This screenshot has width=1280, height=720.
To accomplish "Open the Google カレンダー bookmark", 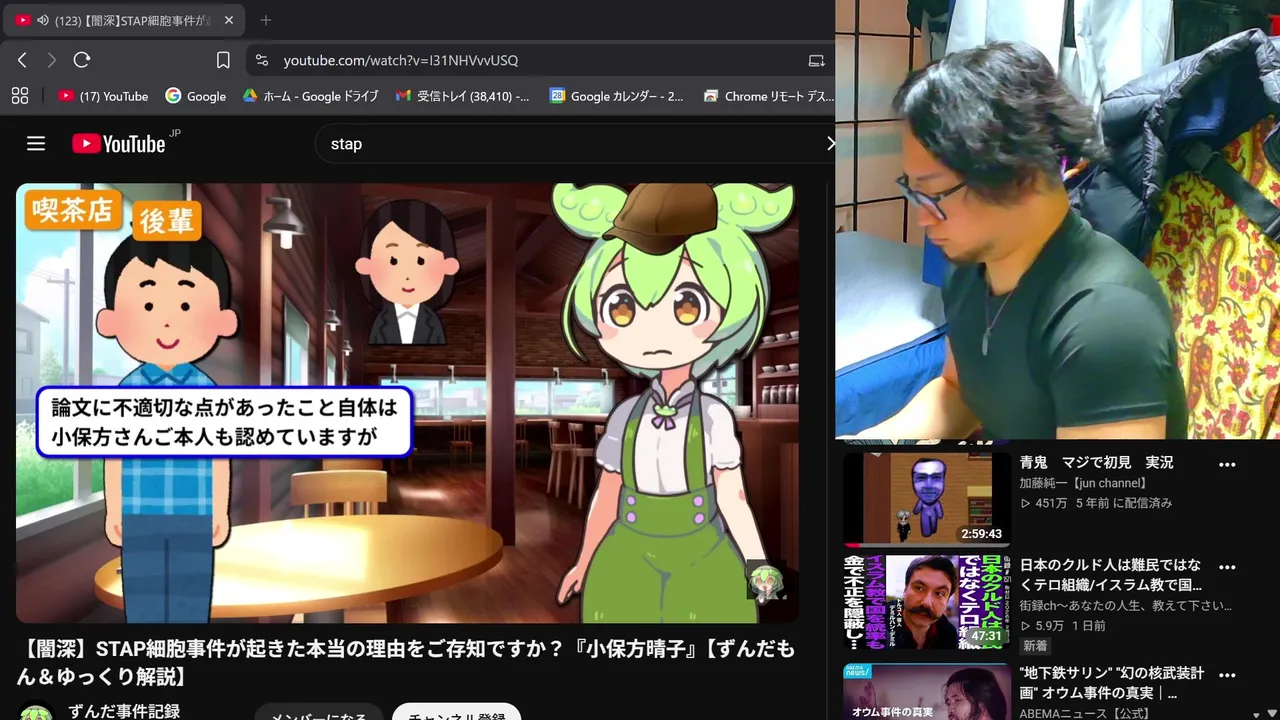I will click(x=617, y=96).
